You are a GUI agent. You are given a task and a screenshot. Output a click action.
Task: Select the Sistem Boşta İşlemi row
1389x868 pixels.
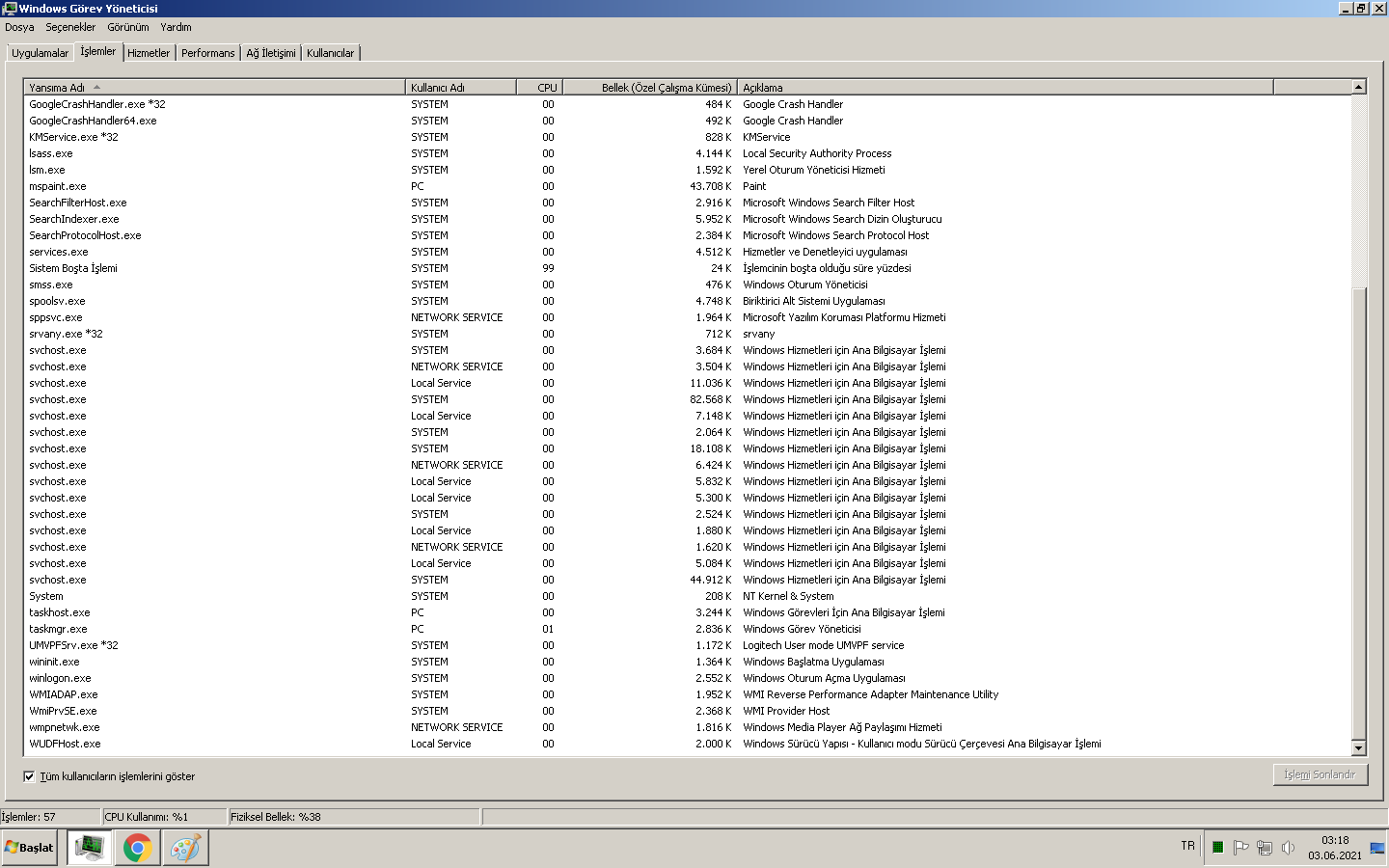click(x=687, y=268)
